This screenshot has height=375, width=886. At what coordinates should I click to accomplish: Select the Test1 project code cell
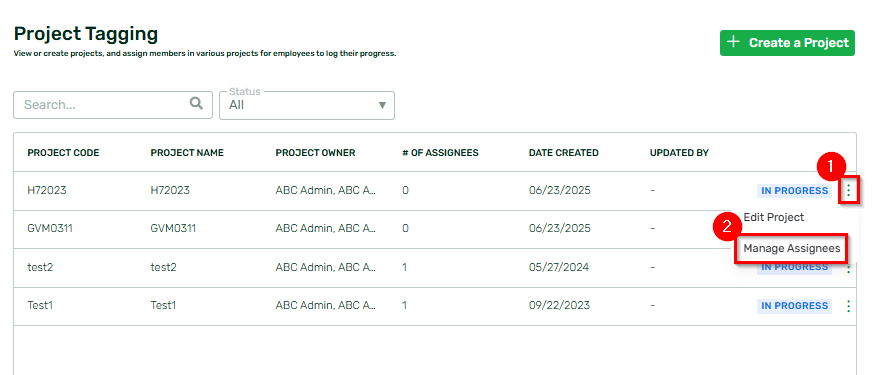pyautogui.click(x=40, y=306)
